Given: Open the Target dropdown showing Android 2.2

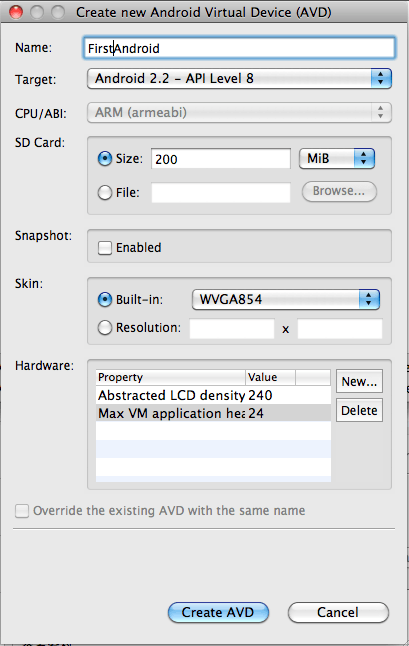Looking at the screenshot, I should 239,79.
